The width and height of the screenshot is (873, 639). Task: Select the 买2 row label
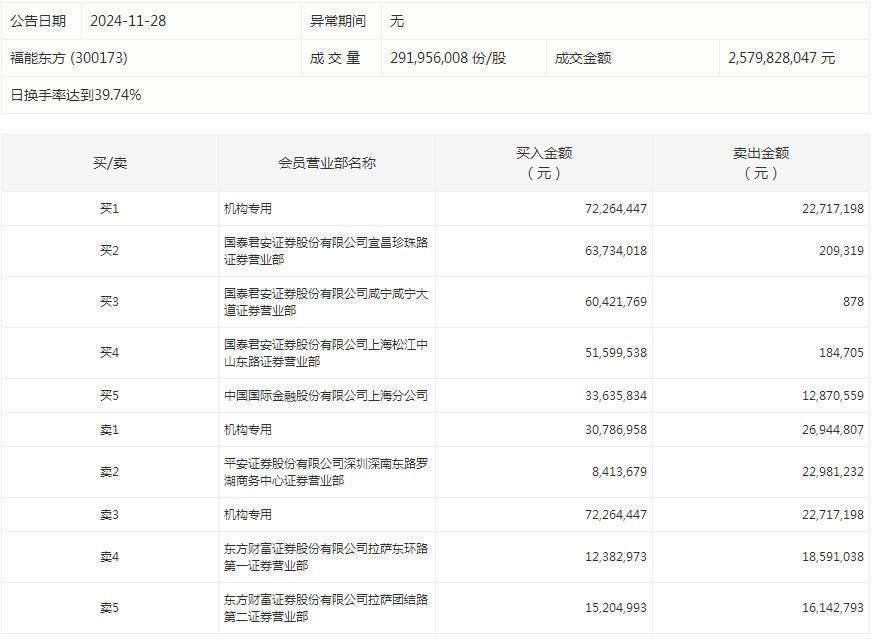click(x=110, y=251)
